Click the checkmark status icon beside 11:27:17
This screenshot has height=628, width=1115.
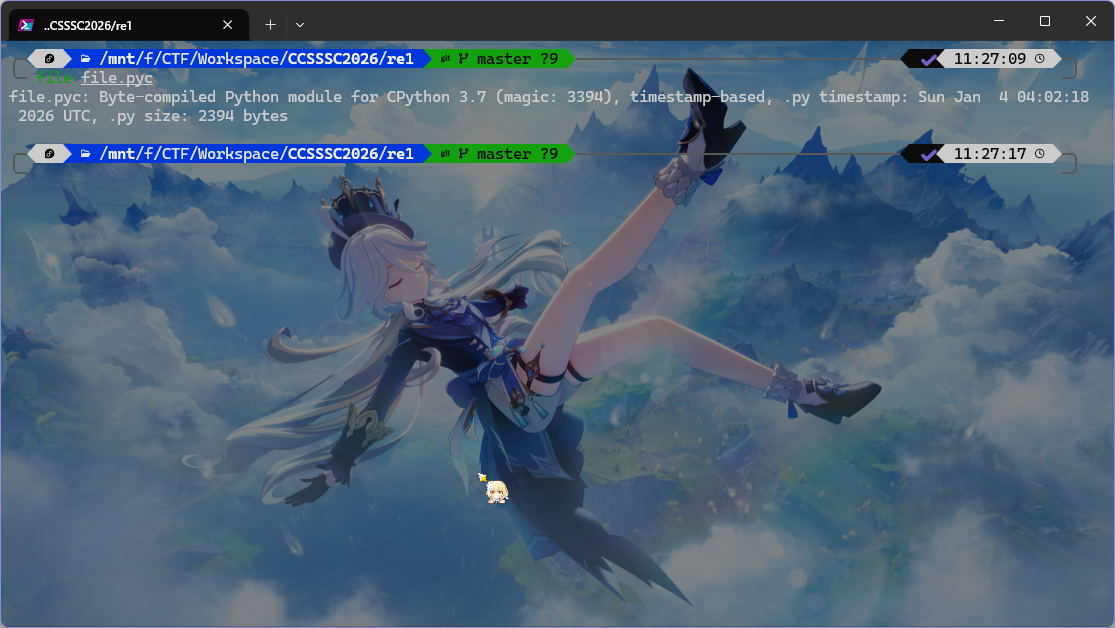tap(930, 154)
